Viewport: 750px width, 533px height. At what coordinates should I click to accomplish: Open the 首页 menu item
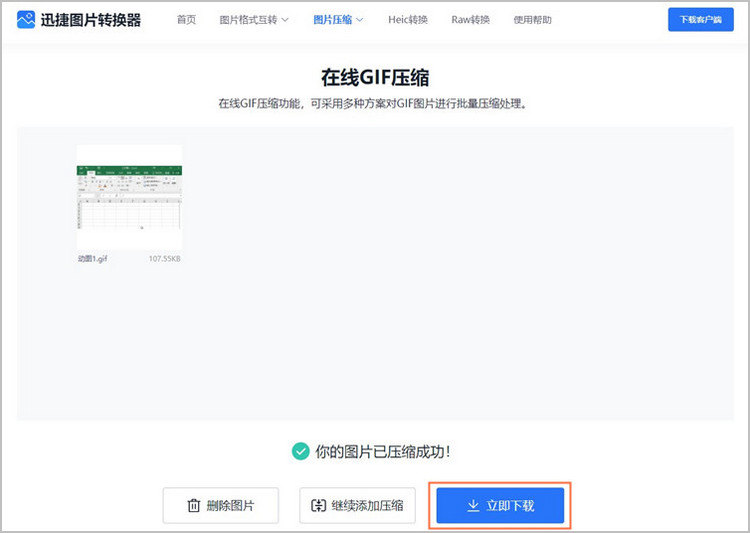[x=186, y=20]
